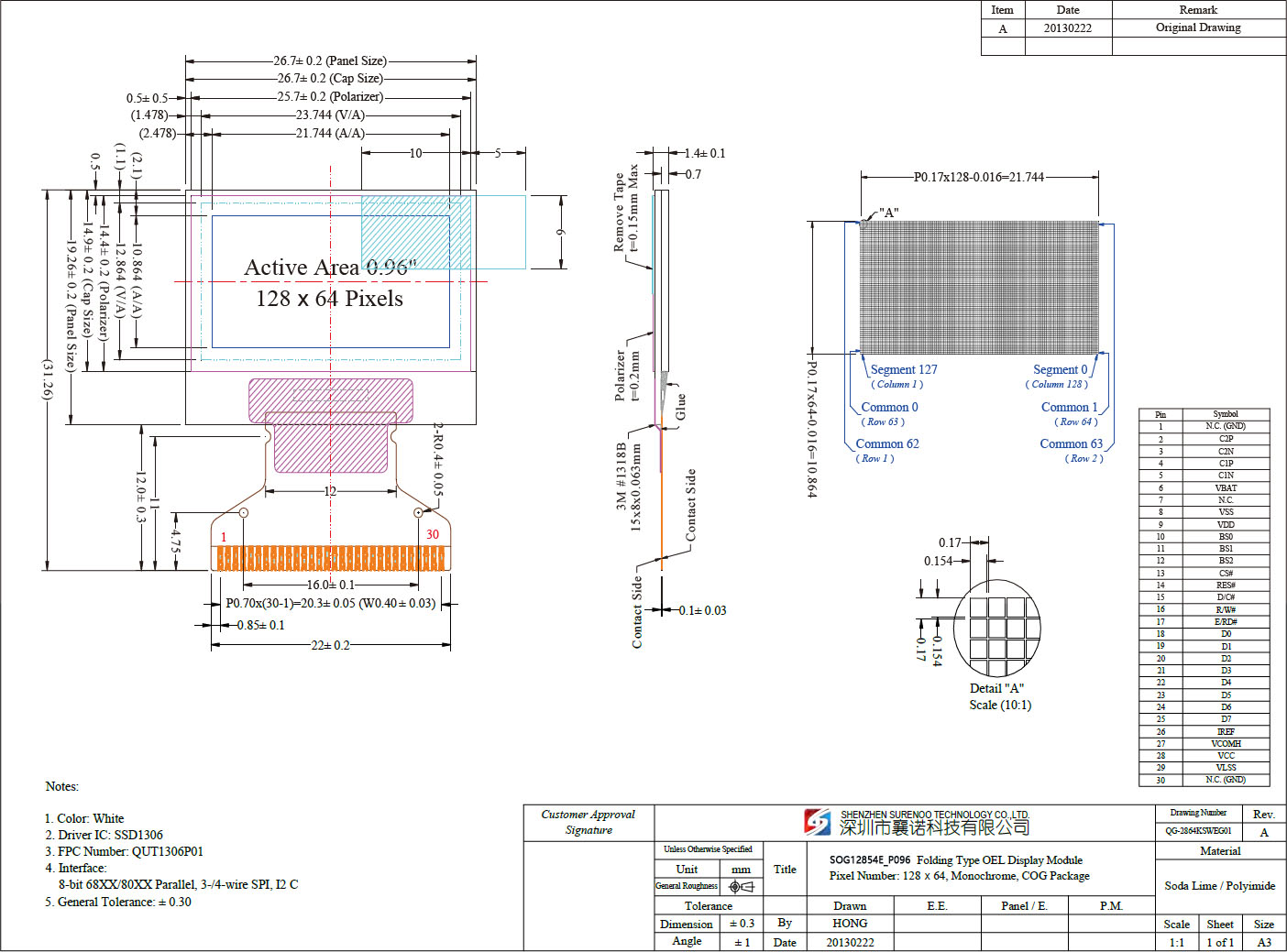Select the purple hatched driver IC area
Screen dimensions: 1287x952
pos(330,424)
